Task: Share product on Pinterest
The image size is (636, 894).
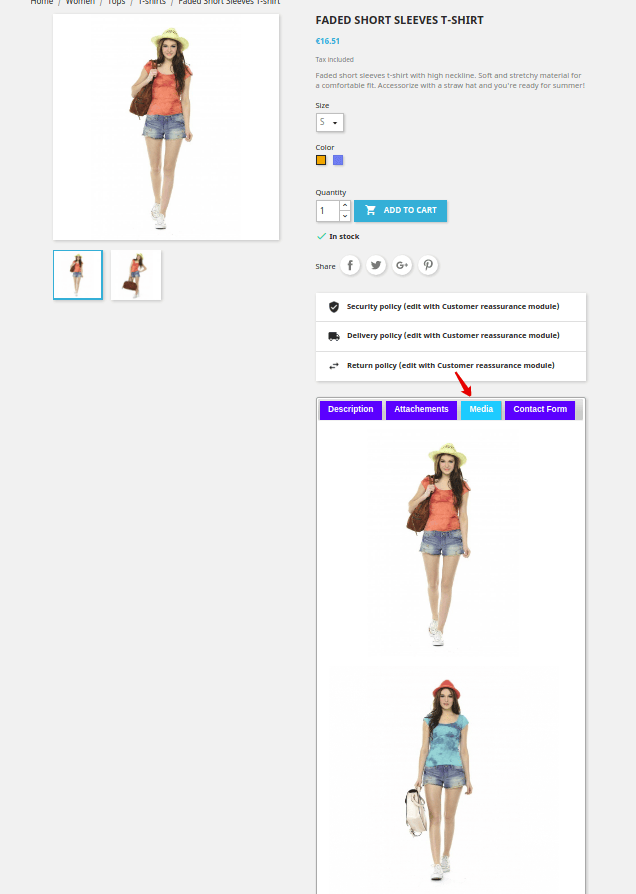Action: pos(428,265)
